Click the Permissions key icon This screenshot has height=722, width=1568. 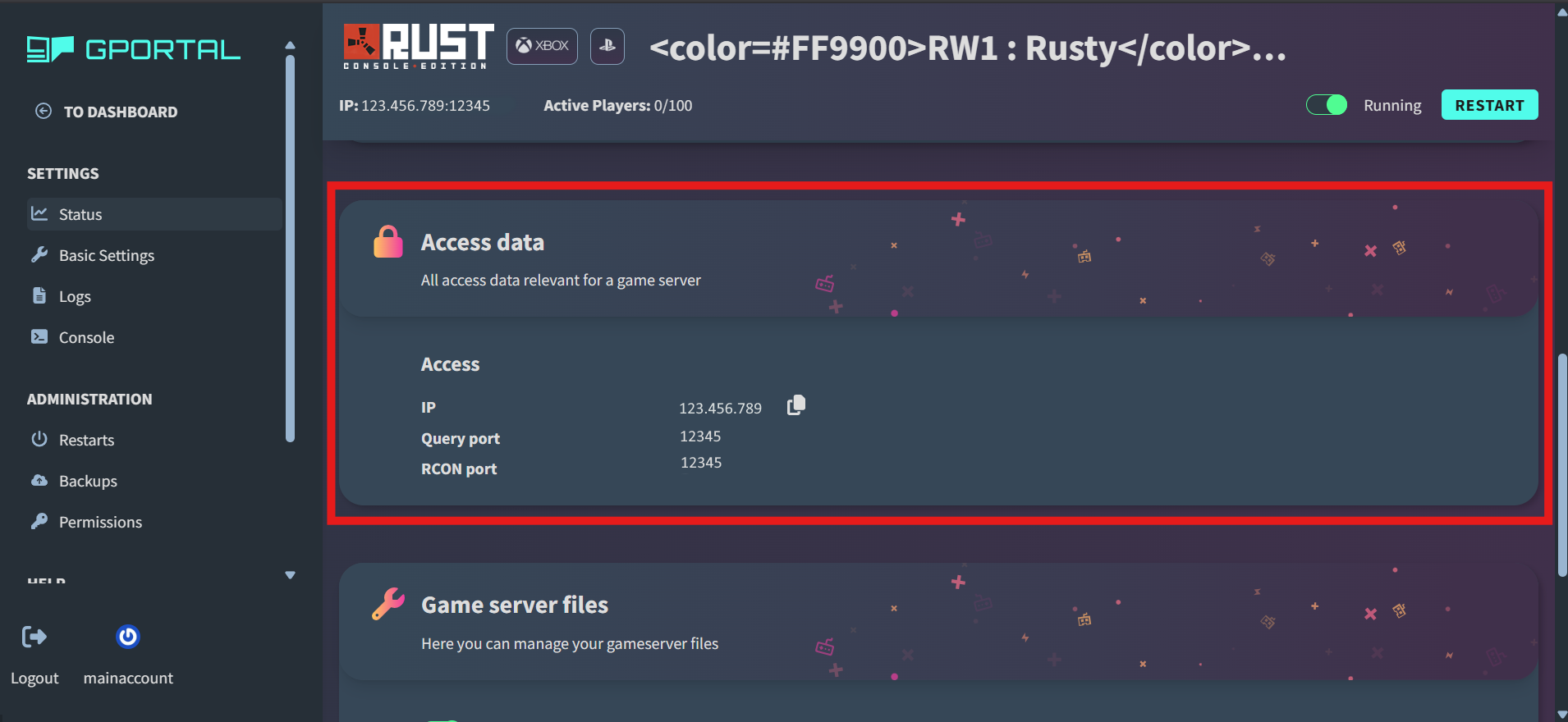click(x=39, y=521)
